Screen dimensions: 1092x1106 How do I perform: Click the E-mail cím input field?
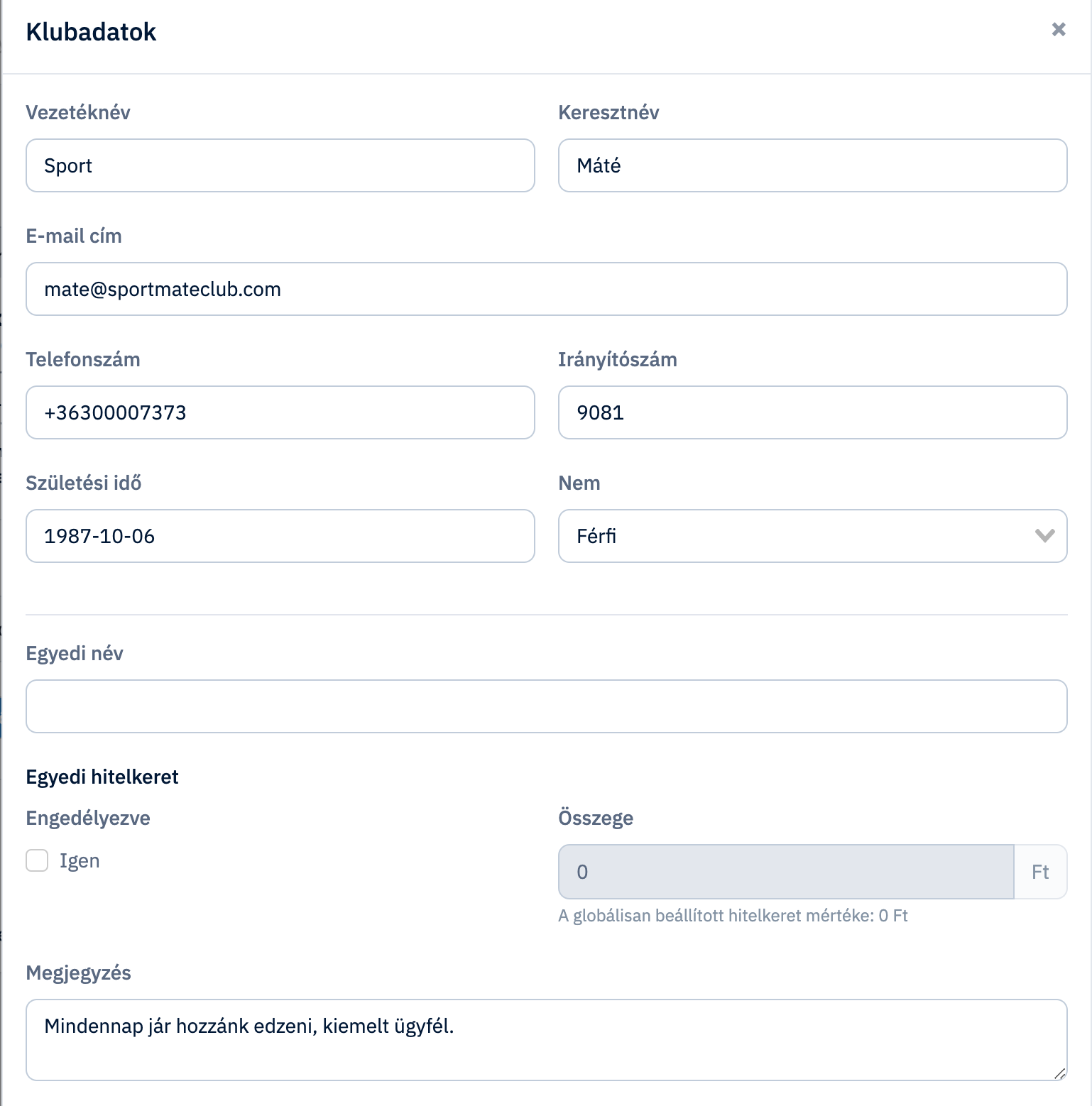click(547, 289)
